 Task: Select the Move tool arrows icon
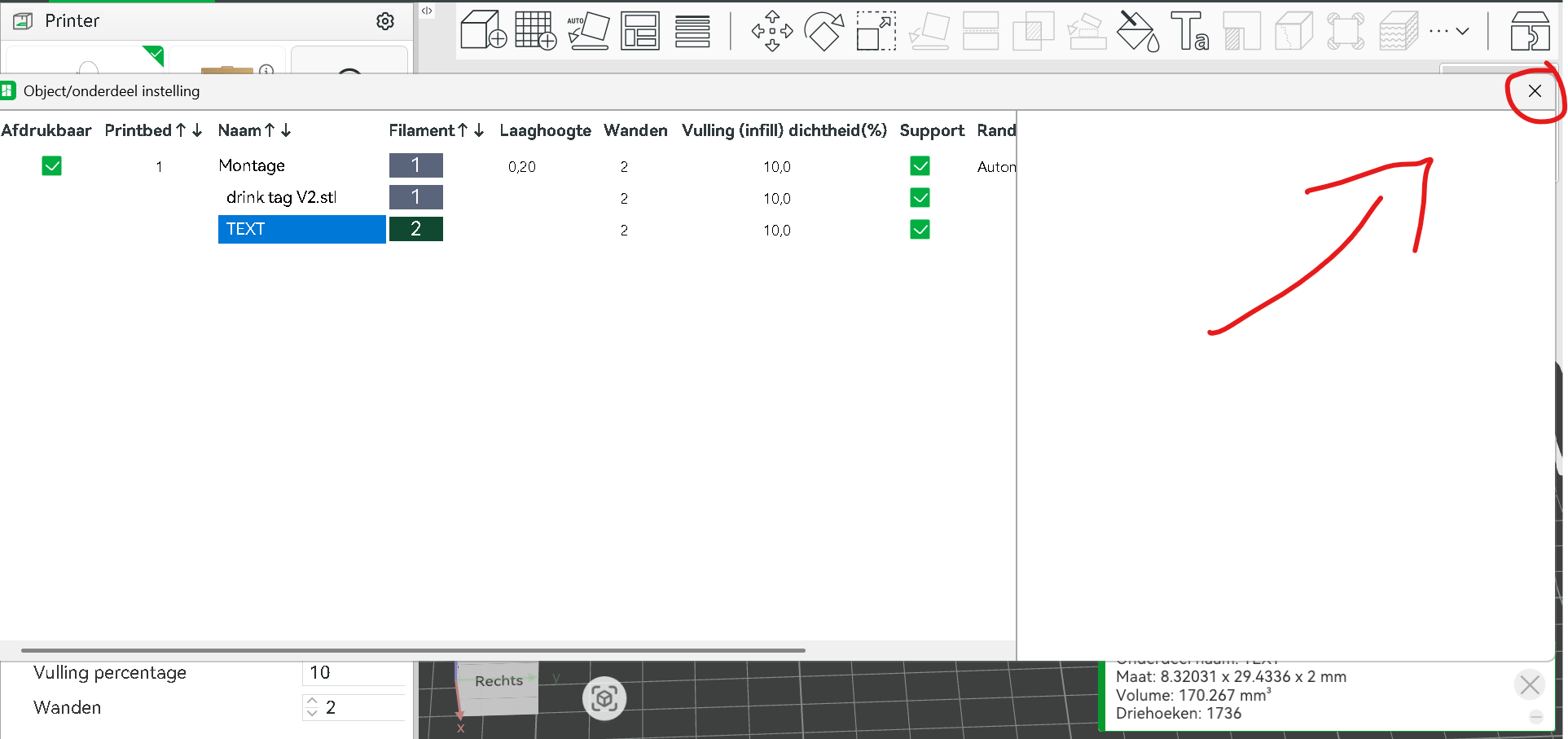772,31
